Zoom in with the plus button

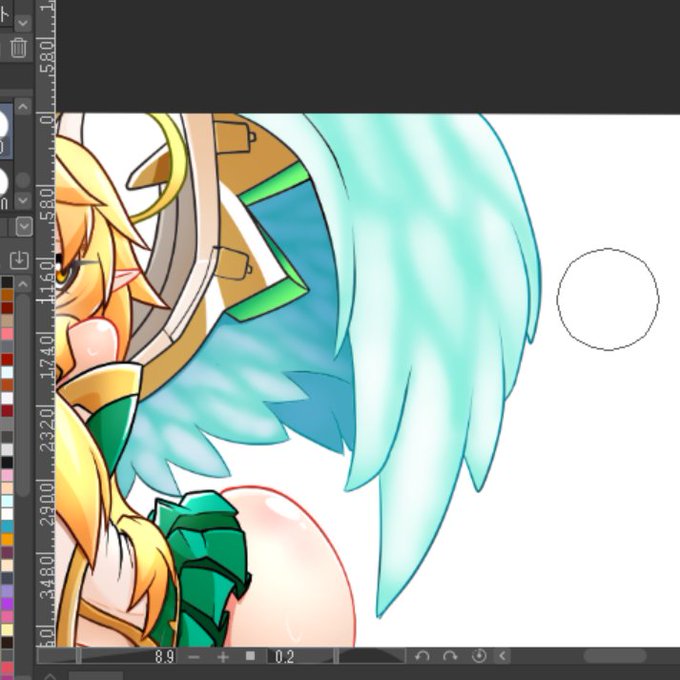click(x=222, y=657)
